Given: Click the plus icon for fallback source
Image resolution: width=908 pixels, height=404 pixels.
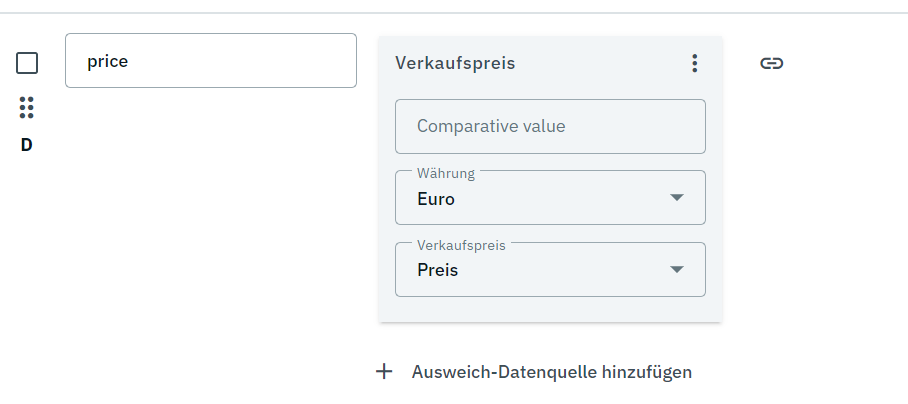Looking at the screenshot, I should coord(384,372).
